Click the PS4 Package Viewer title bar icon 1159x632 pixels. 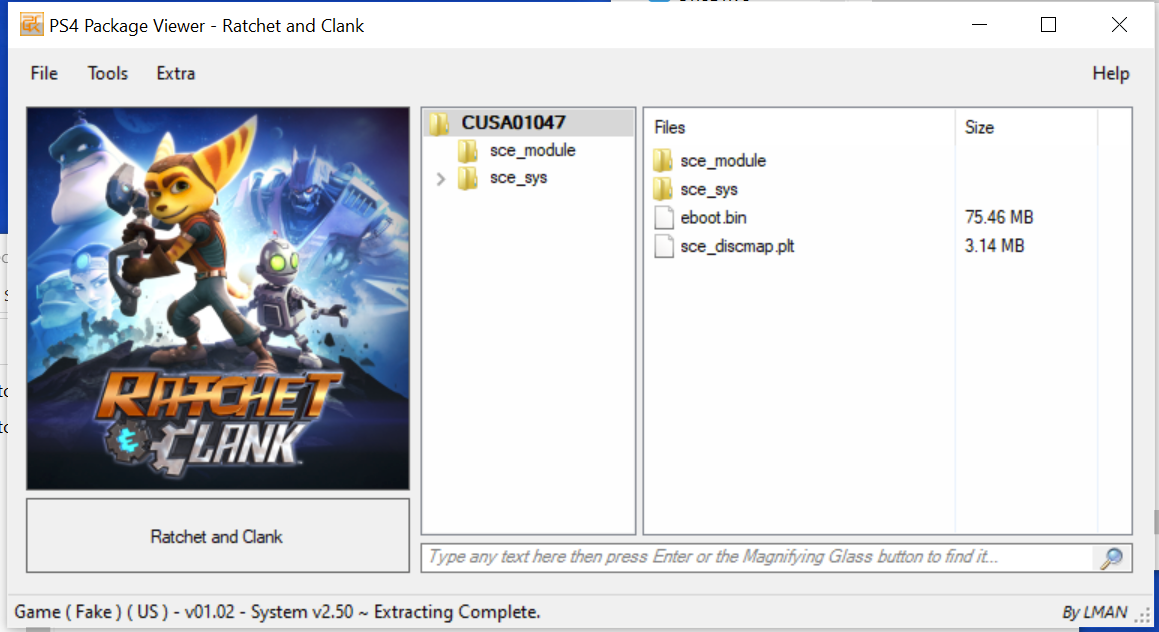coord(32,24)
